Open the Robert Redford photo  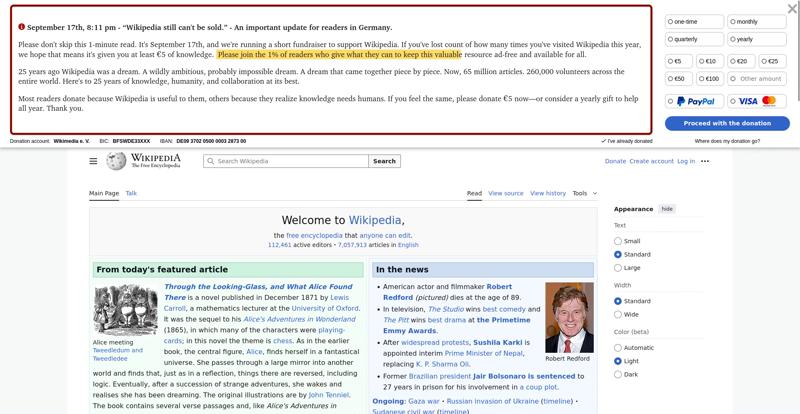tap(569, 318)
